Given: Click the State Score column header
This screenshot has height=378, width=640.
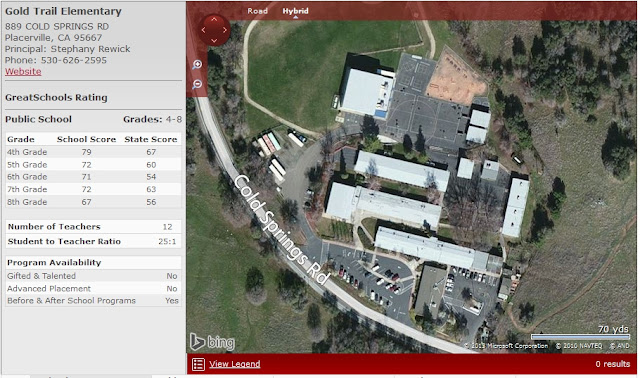Looking at the screenshot, I should click(x=151, y=139).
